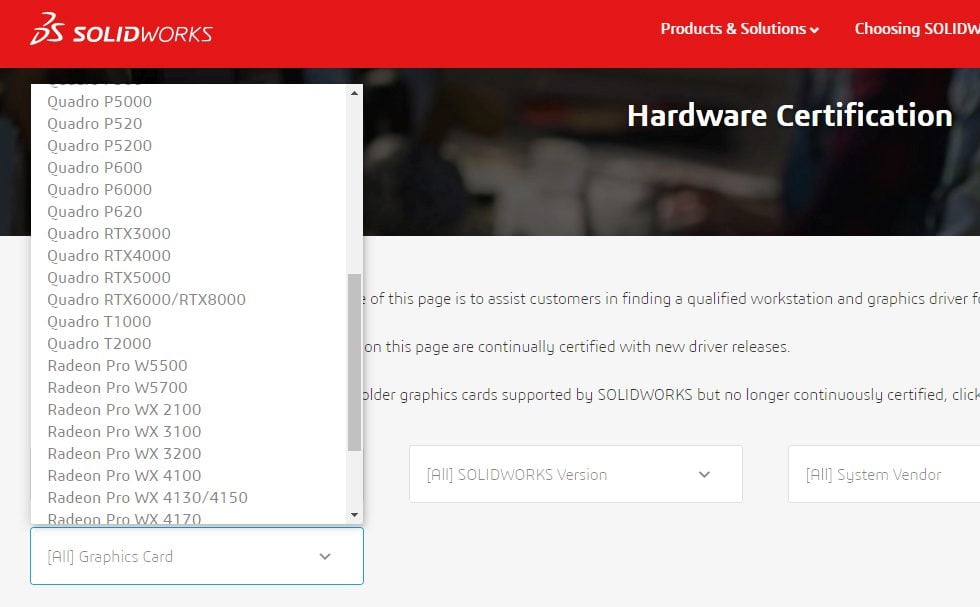Click chevron on SOLIDWORKS Version dropdown
The image size is (980, 607).
[704, 474]
